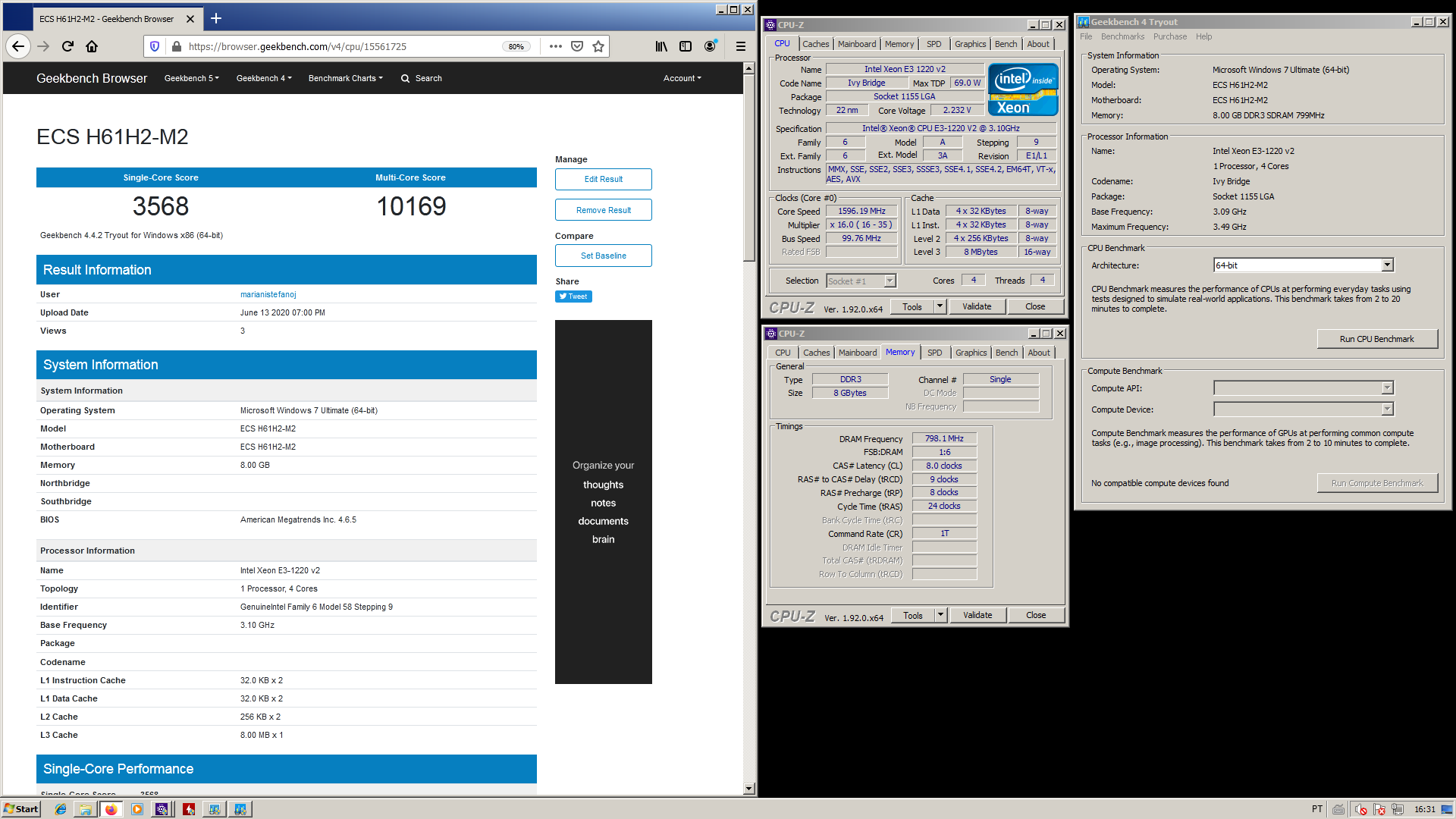
Task: Show site security padlock info
Action: pyautogui.click(x=177, y=46)
